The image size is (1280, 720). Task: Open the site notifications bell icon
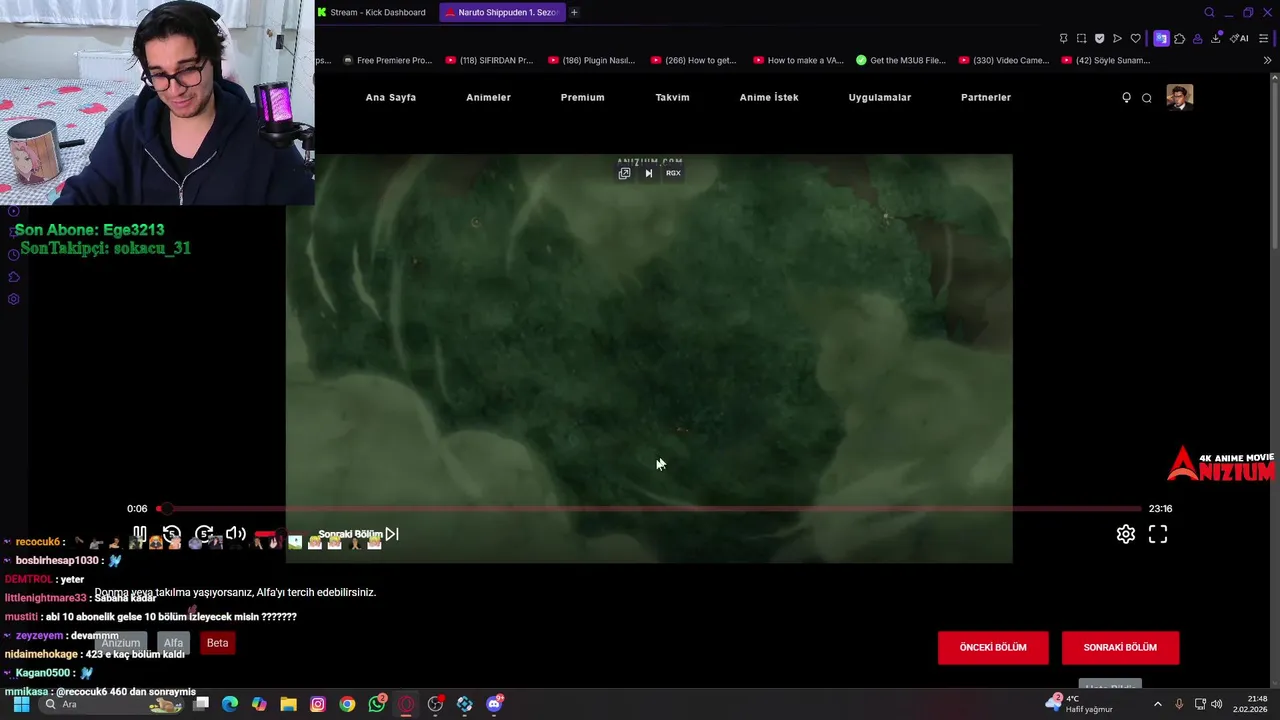pos(1126,97)
